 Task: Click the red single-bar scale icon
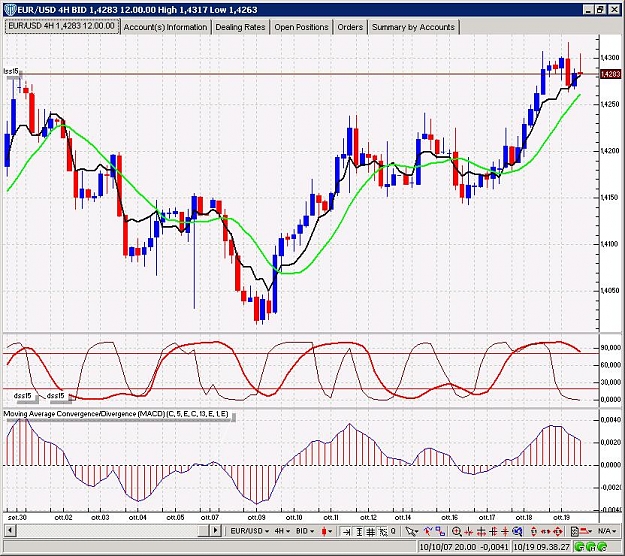point(505,532)
